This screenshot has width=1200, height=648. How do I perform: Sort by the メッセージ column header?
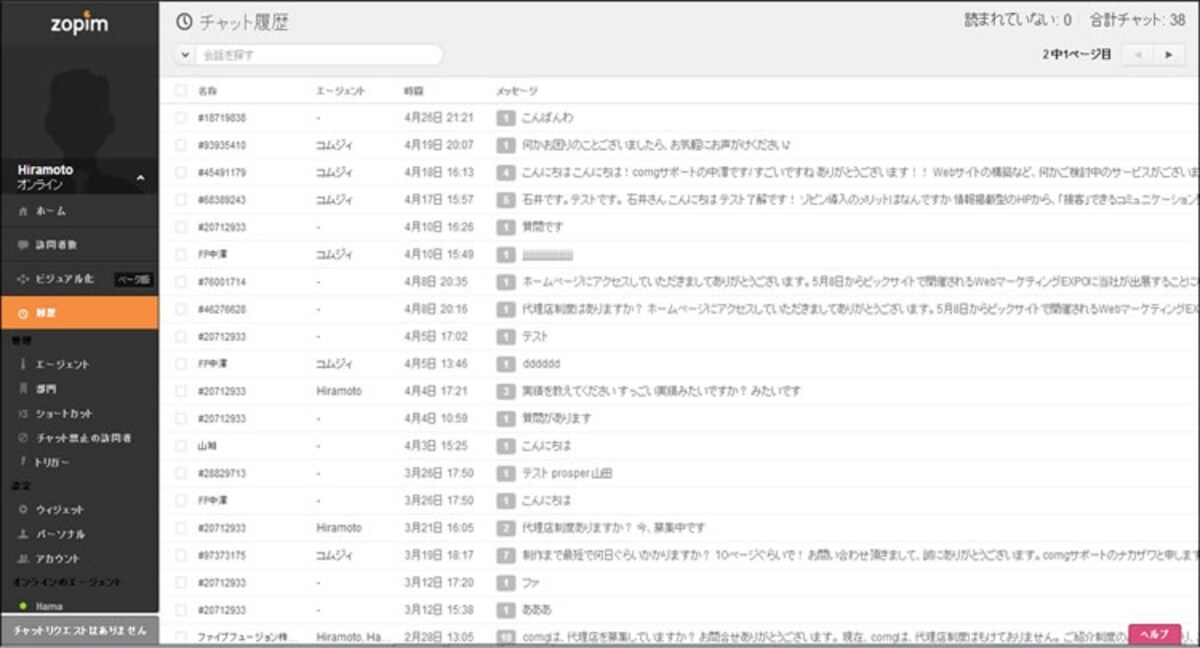[517, 91]
